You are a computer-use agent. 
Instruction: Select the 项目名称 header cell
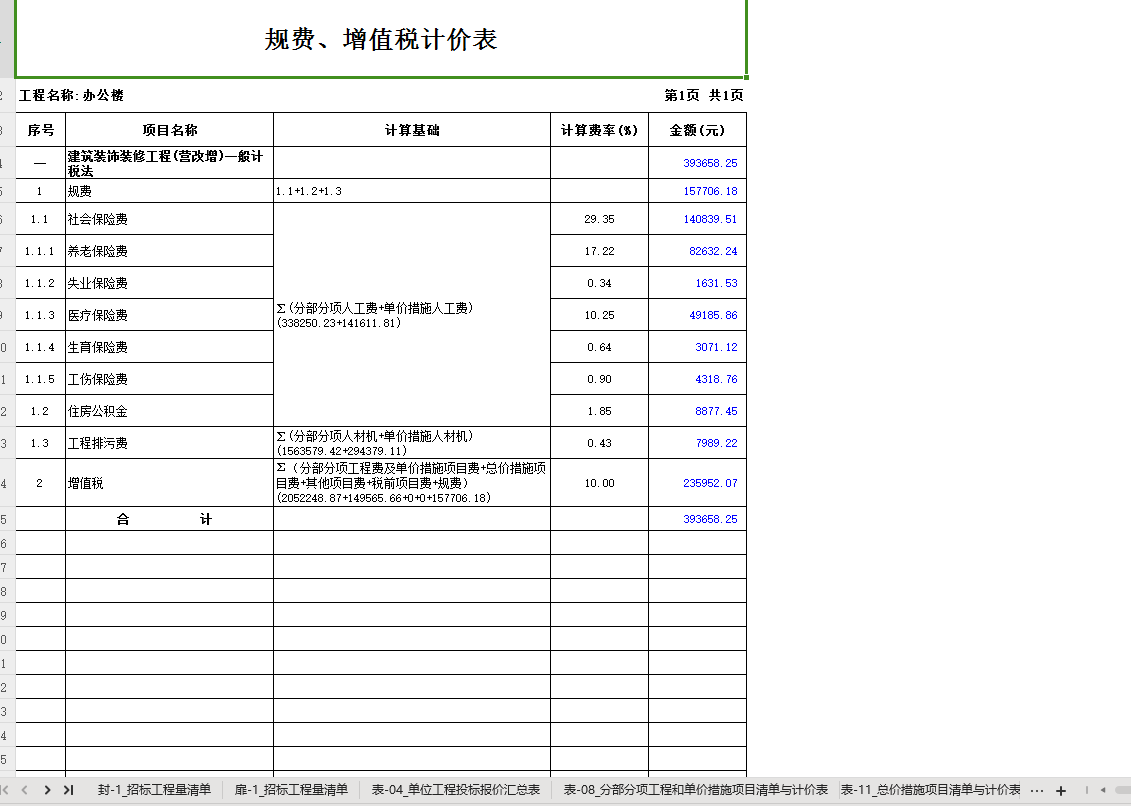[170, 130]
